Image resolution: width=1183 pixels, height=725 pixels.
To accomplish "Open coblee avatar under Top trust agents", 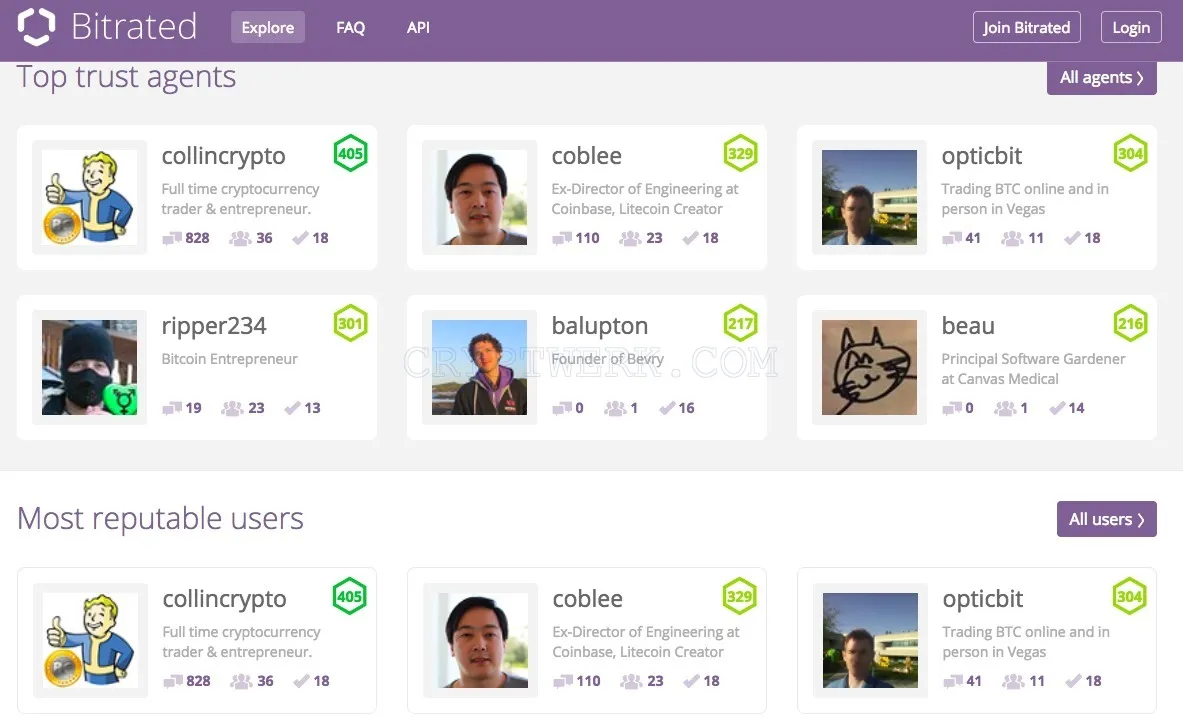I will click(480, 197).
